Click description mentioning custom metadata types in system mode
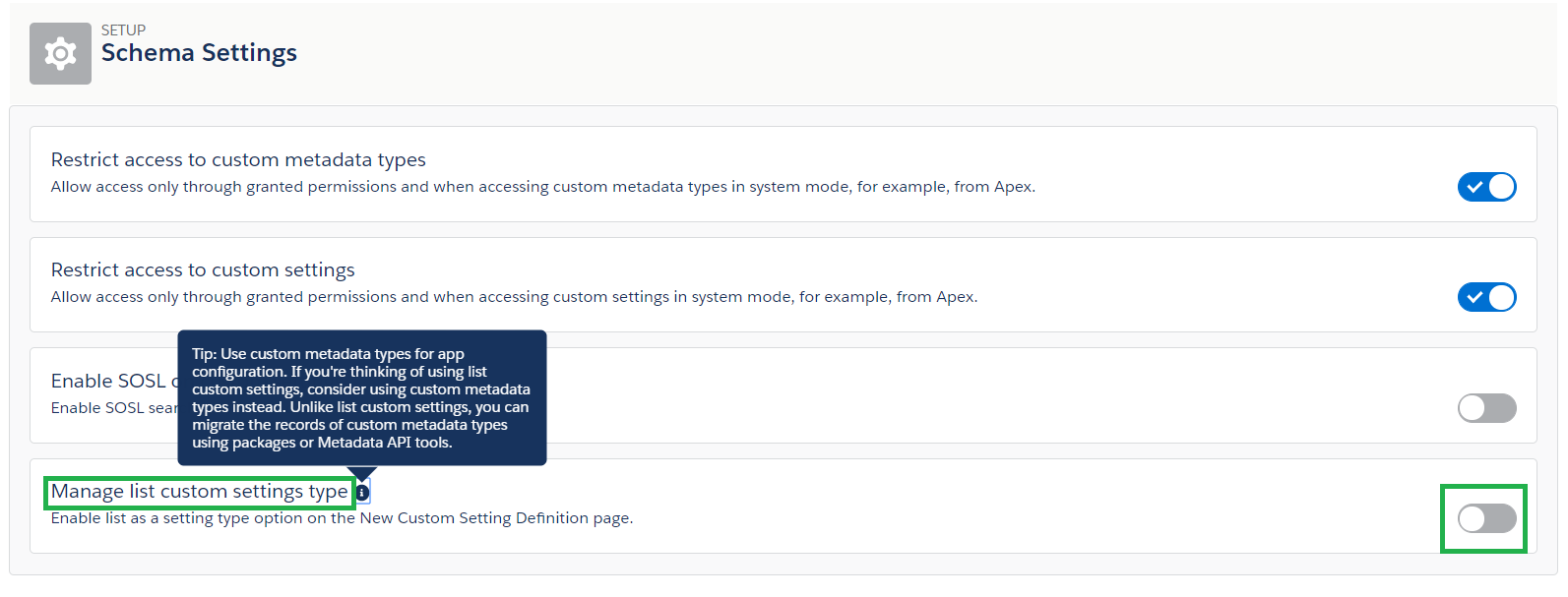 coord(543,187)
